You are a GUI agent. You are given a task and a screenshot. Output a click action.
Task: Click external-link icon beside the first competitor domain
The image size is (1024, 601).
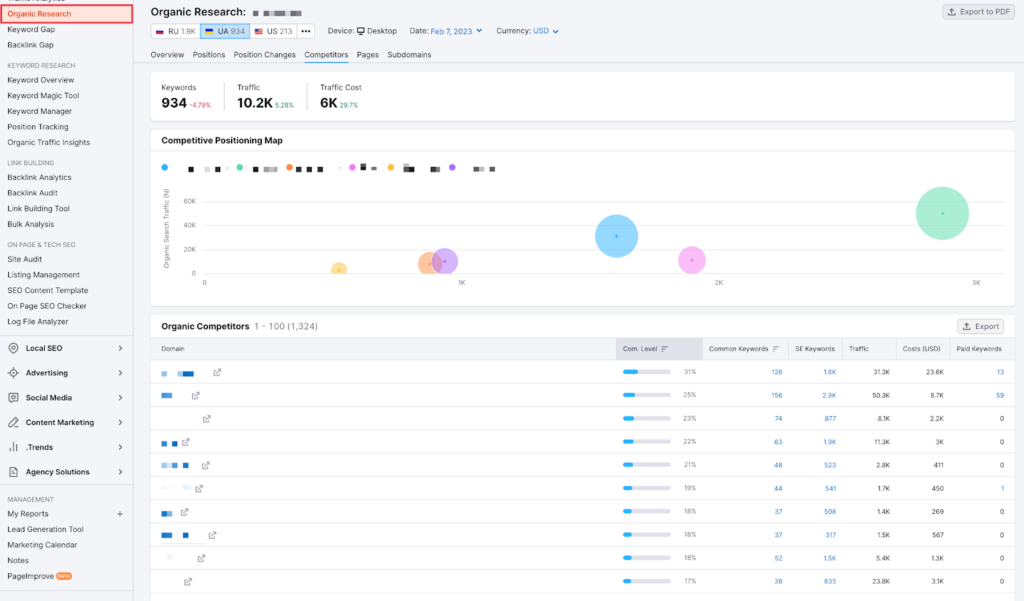(x=217, y=371)
